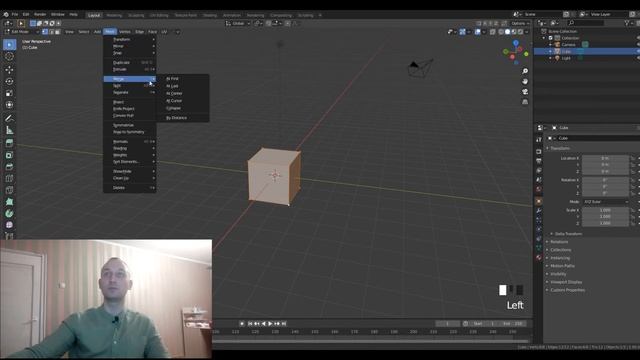The height and width of the screenshot is (360, 640).
Task: Switch to wireframe viewport shading
Action: 501,32
